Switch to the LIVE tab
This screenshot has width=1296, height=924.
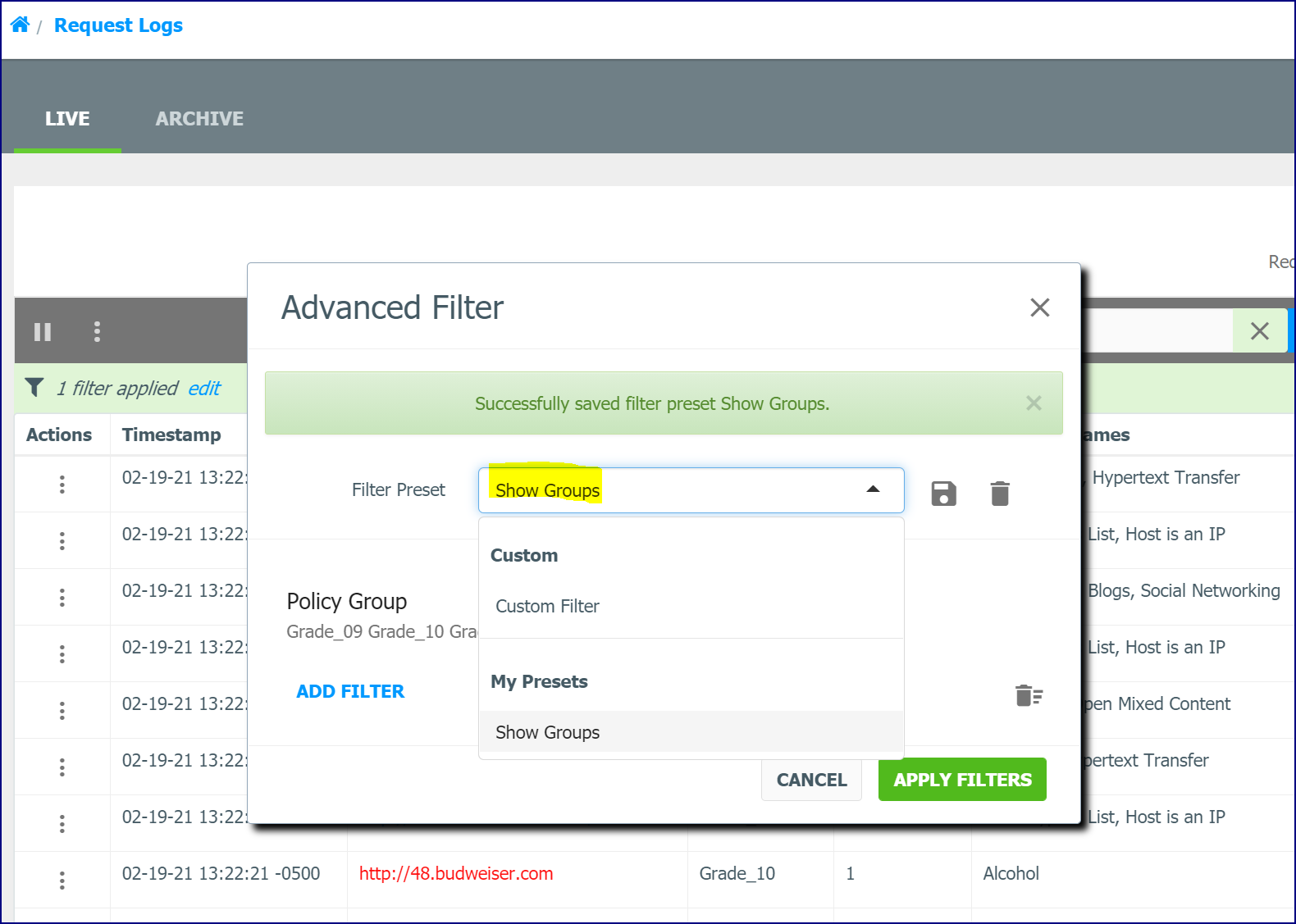tap(67, 119)
